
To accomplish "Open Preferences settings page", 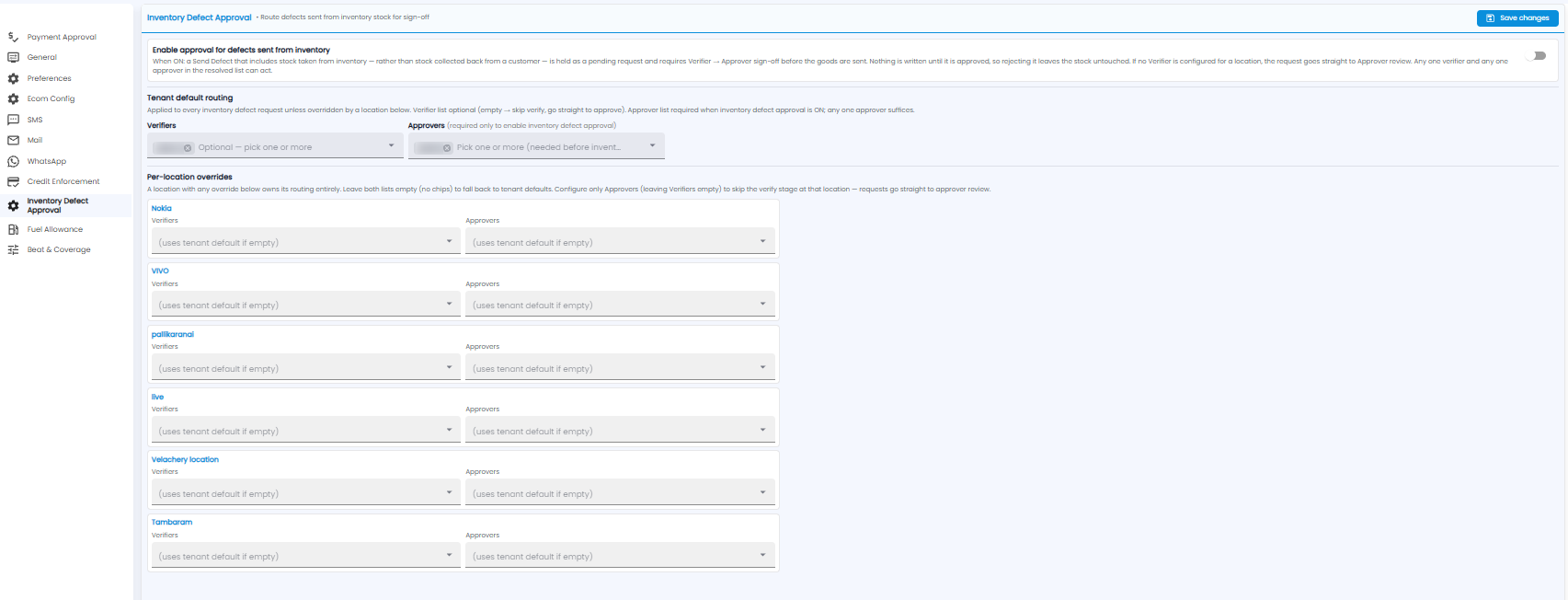I will (x=50, y=78).
